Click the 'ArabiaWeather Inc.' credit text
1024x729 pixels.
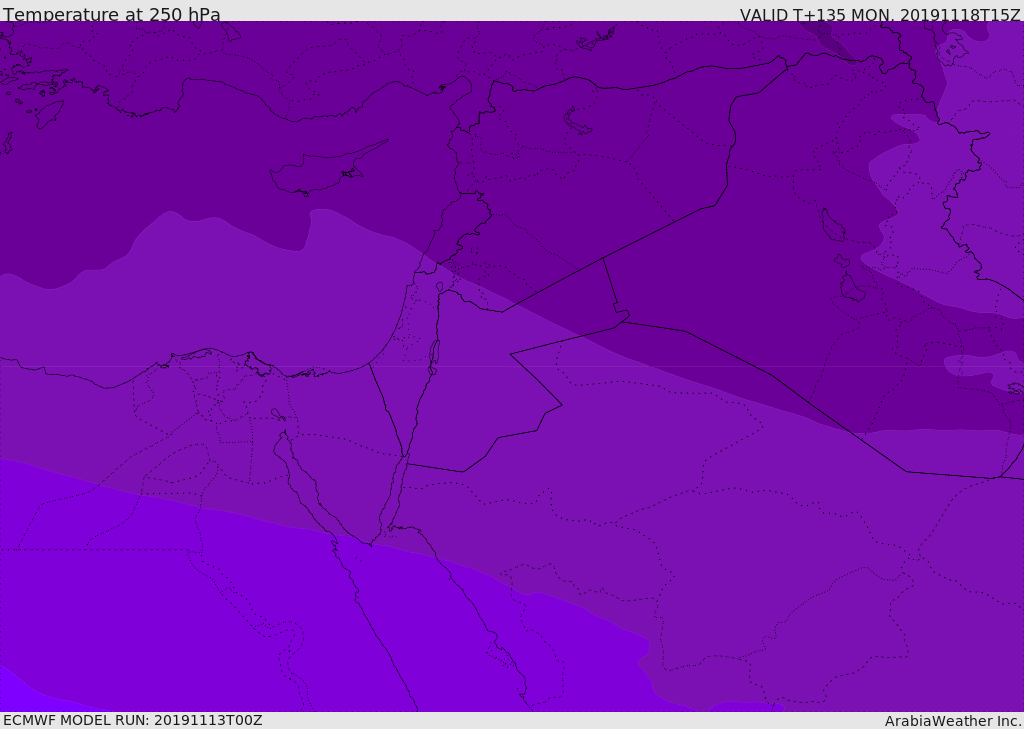(x=953, y=721)
